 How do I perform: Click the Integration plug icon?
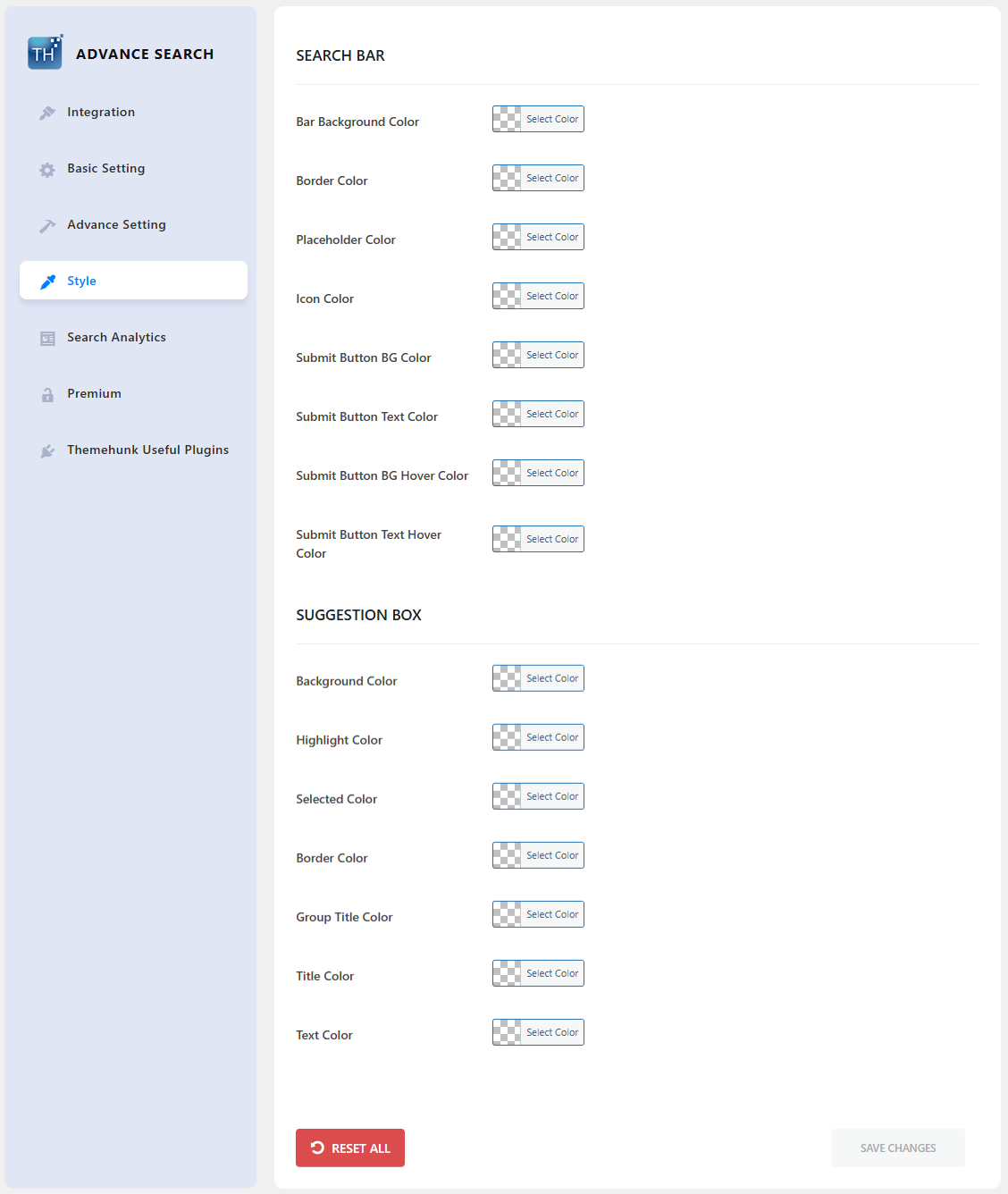pyautogui.click(x=47, y=113)
